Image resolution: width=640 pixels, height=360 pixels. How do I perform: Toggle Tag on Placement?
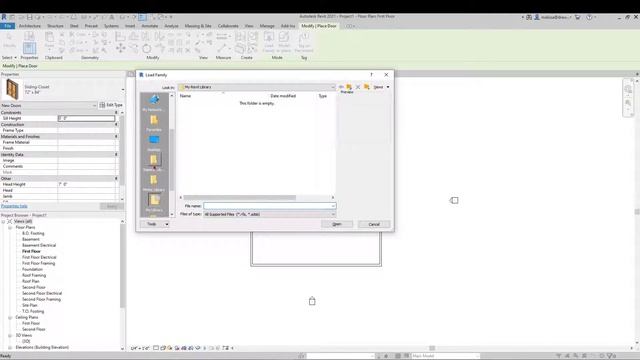[304, 42]
